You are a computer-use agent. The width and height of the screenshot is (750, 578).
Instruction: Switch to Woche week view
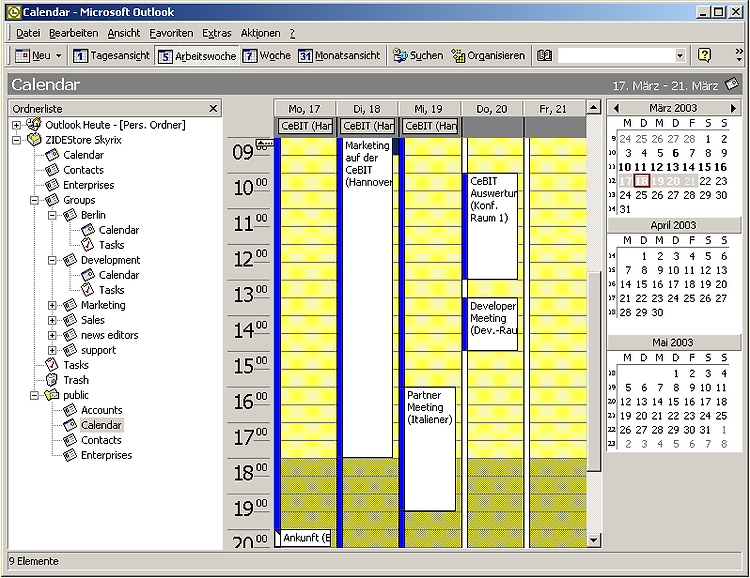[266, 56]
